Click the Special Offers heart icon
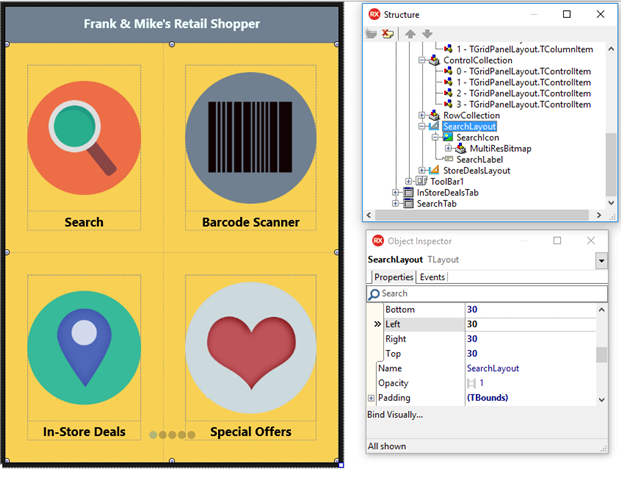This screenshot has width=621, height=480. click(251, 348)
